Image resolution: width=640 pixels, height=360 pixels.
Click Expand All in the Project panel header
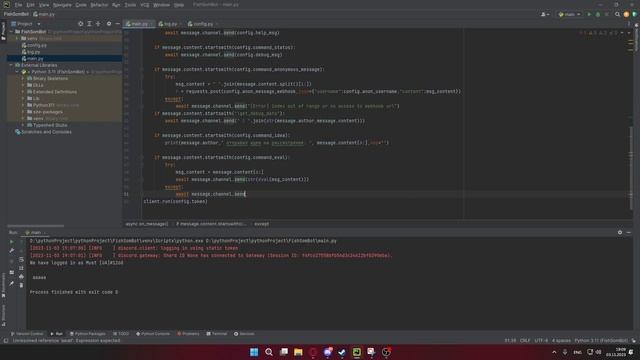(89, 24)
